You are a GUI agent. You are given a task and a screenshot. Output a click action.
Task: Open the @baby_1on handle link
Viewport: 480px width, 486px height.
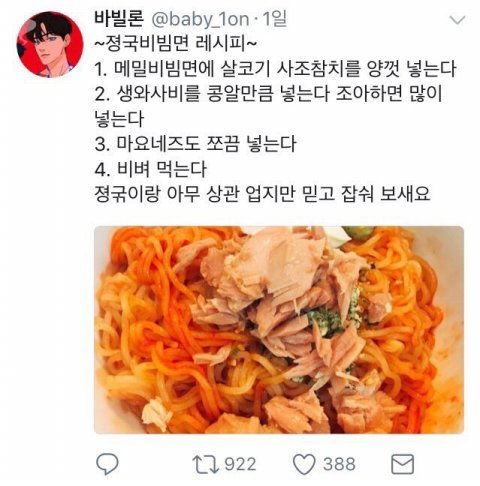click(x=200, y=20)
